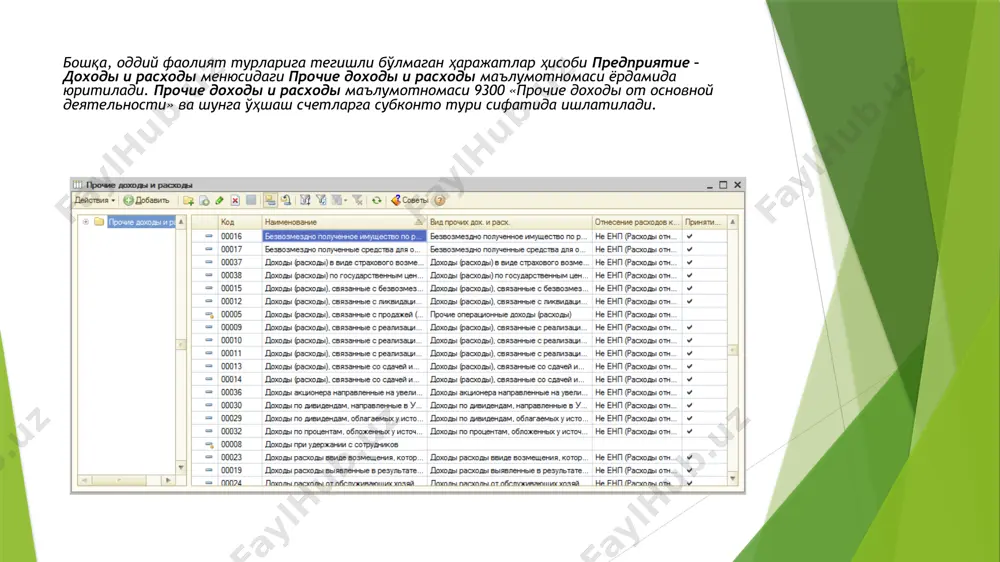The height and width of the screenshot is (562, 1000).
Task: Click the orange help question icon
Action: coord(439,200)
